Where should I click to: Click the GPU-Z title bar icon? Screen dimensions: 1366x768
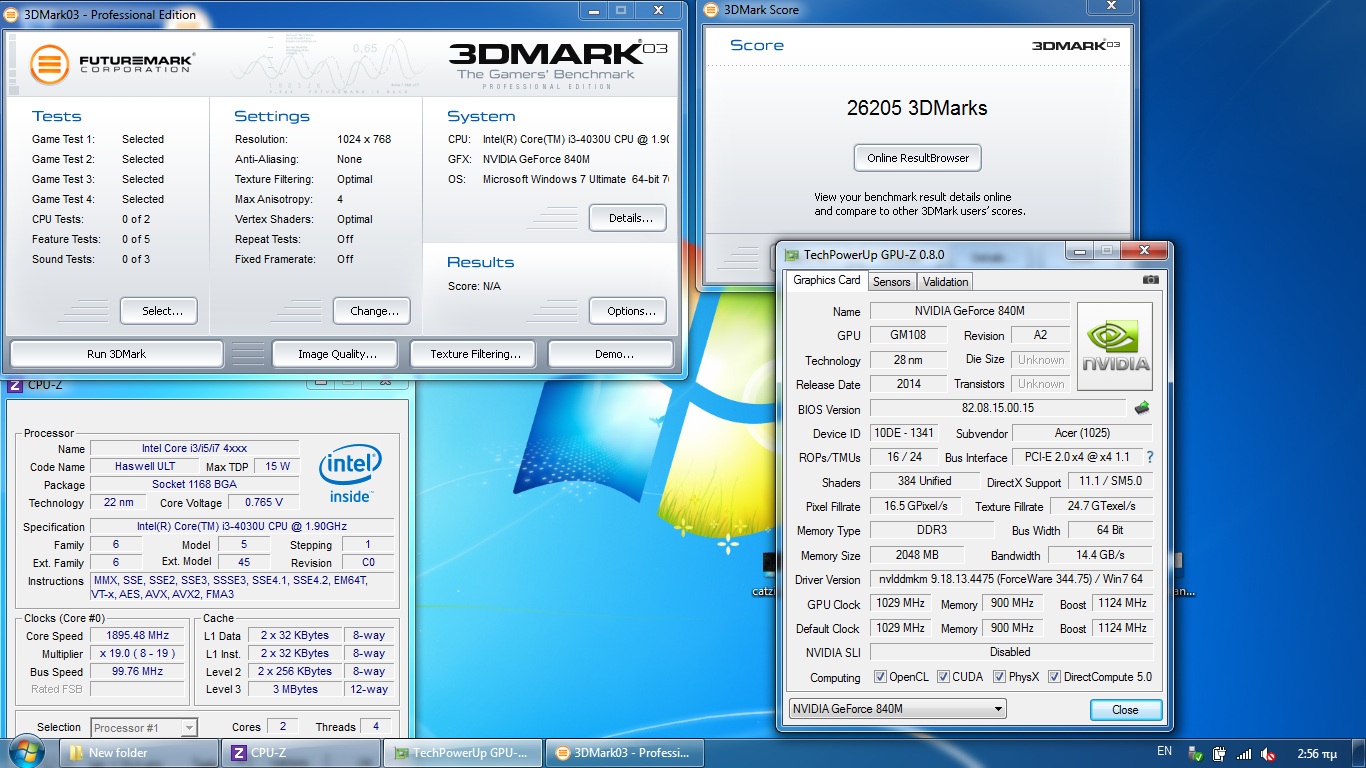coord(792,255)
